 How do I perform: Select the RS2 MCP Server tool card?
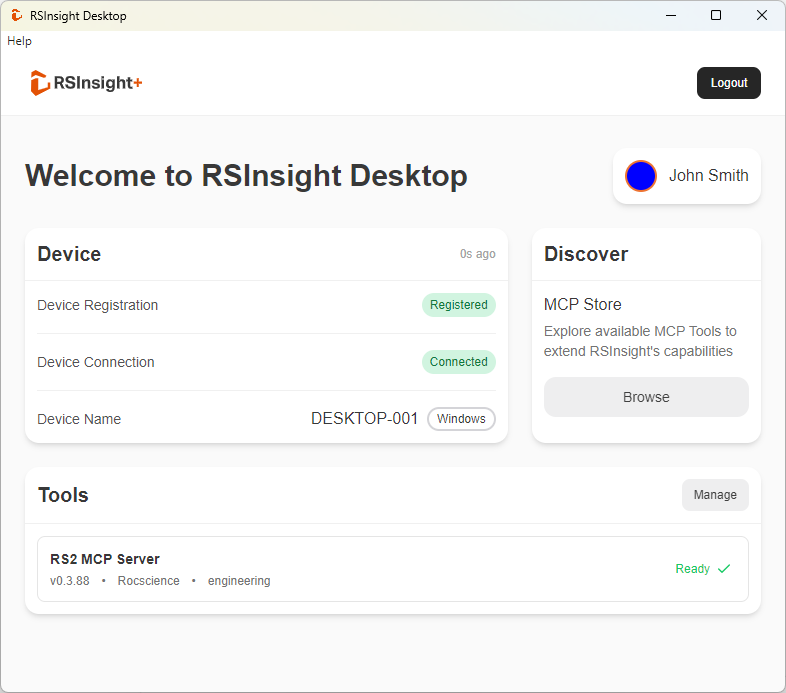[393, 569]
